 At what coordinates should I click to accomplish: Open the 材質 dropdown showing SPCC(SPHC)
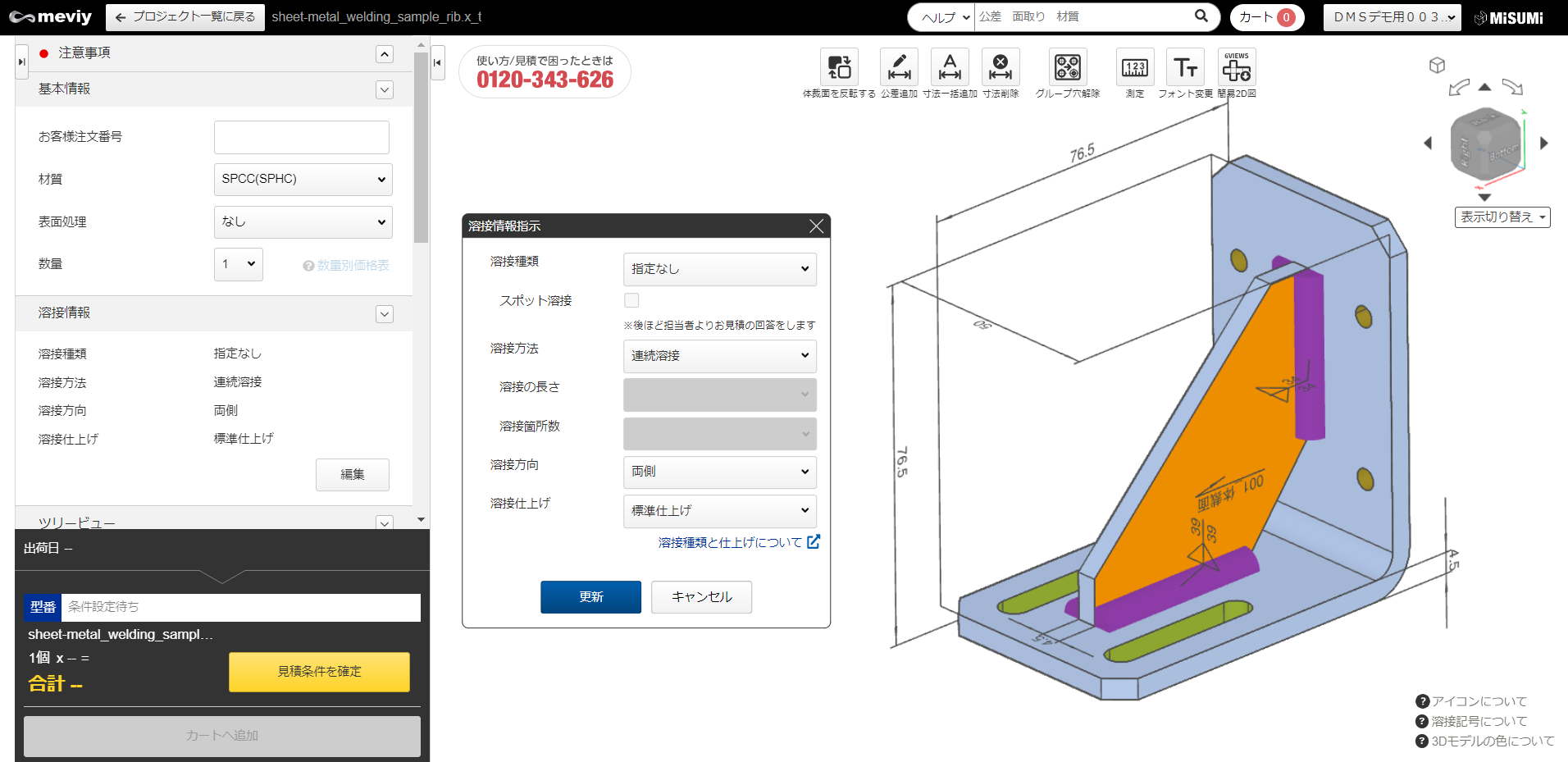(x=303, y=179)
